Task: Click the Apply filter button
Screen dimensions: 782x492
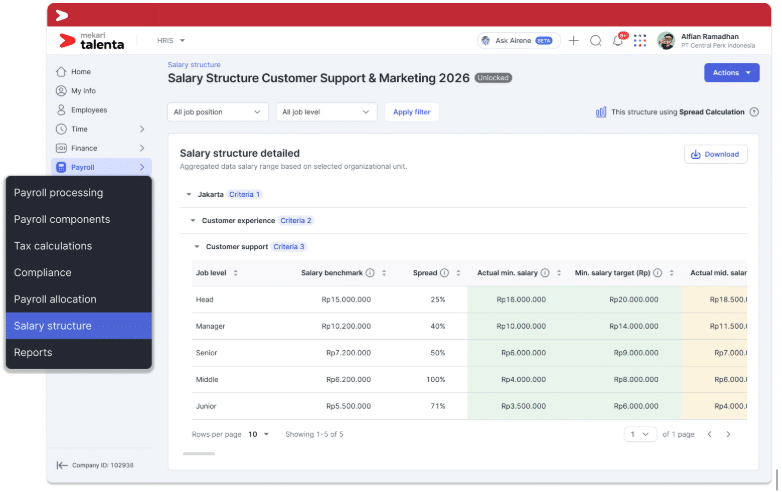Action: click(411, 112)
